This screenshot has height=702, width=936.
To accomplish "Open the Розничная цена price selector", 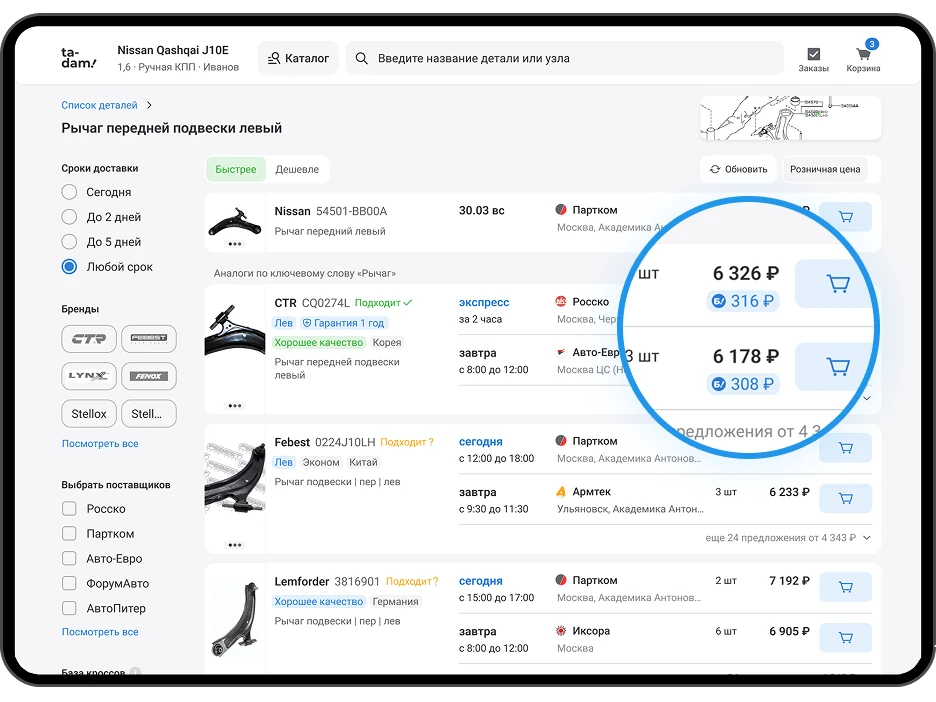I will 825,170.
